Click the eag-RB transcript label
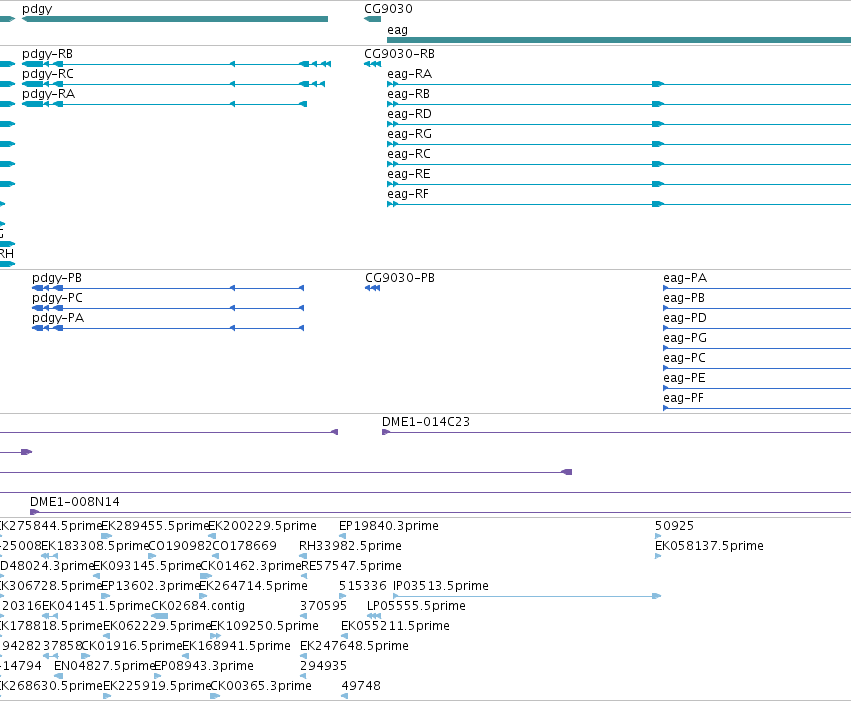Image resolution: width=851 pixels, height=701 pixels. (408, 94)
